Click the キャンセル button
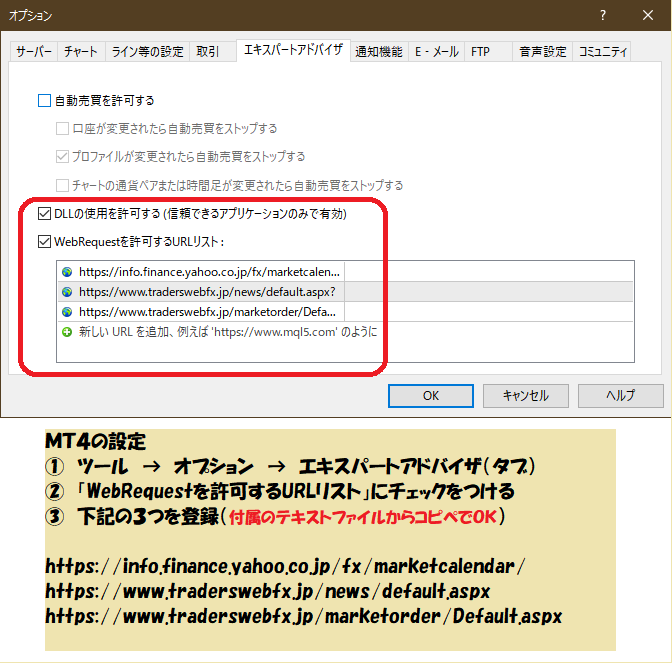Viewport: 672px width, 663px height. coord(525,396)
